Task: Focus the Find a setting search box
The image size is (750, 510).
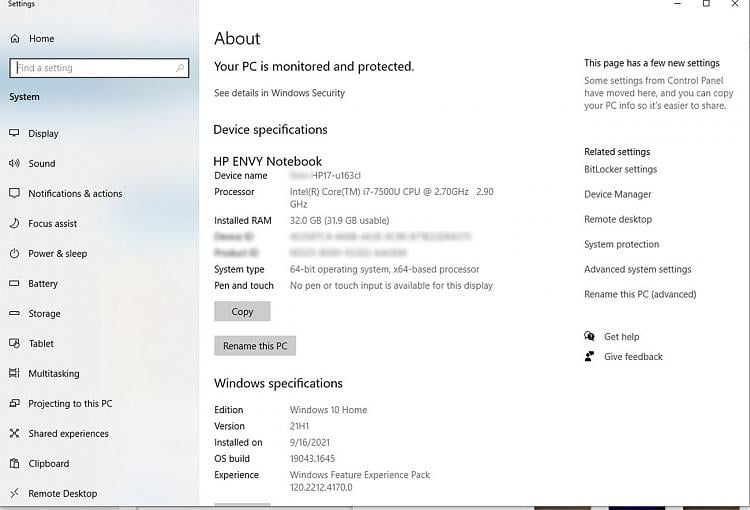Action: (99, 68)
